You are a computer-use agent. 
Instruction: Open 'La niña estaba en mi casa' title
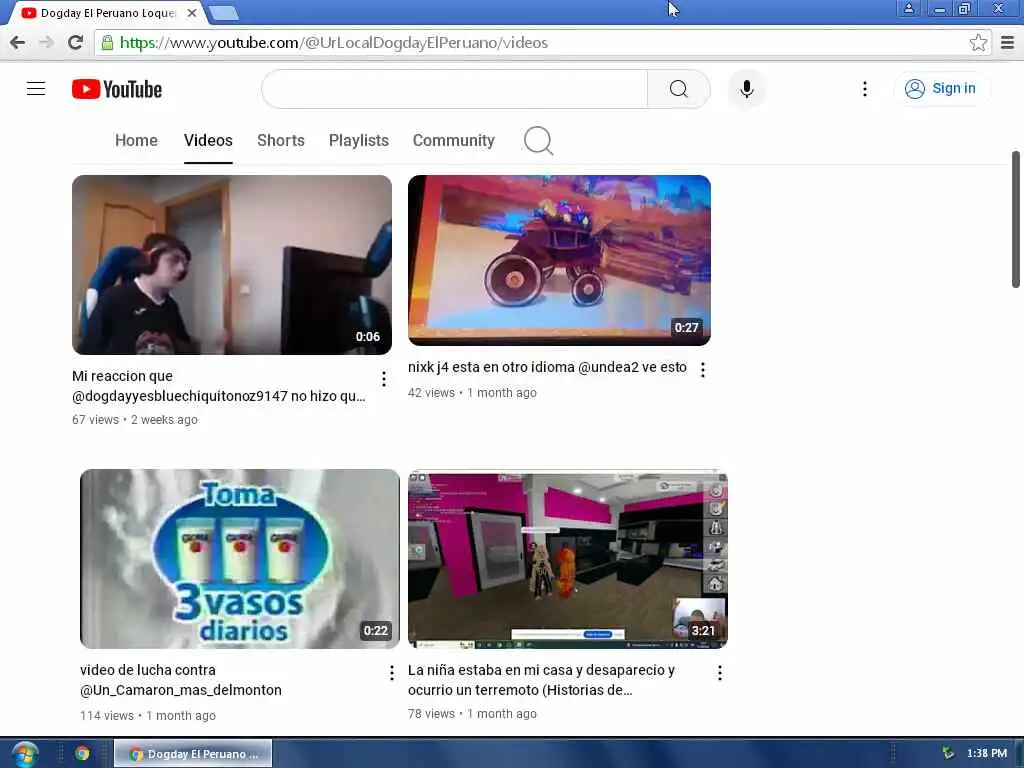point(541,680)
